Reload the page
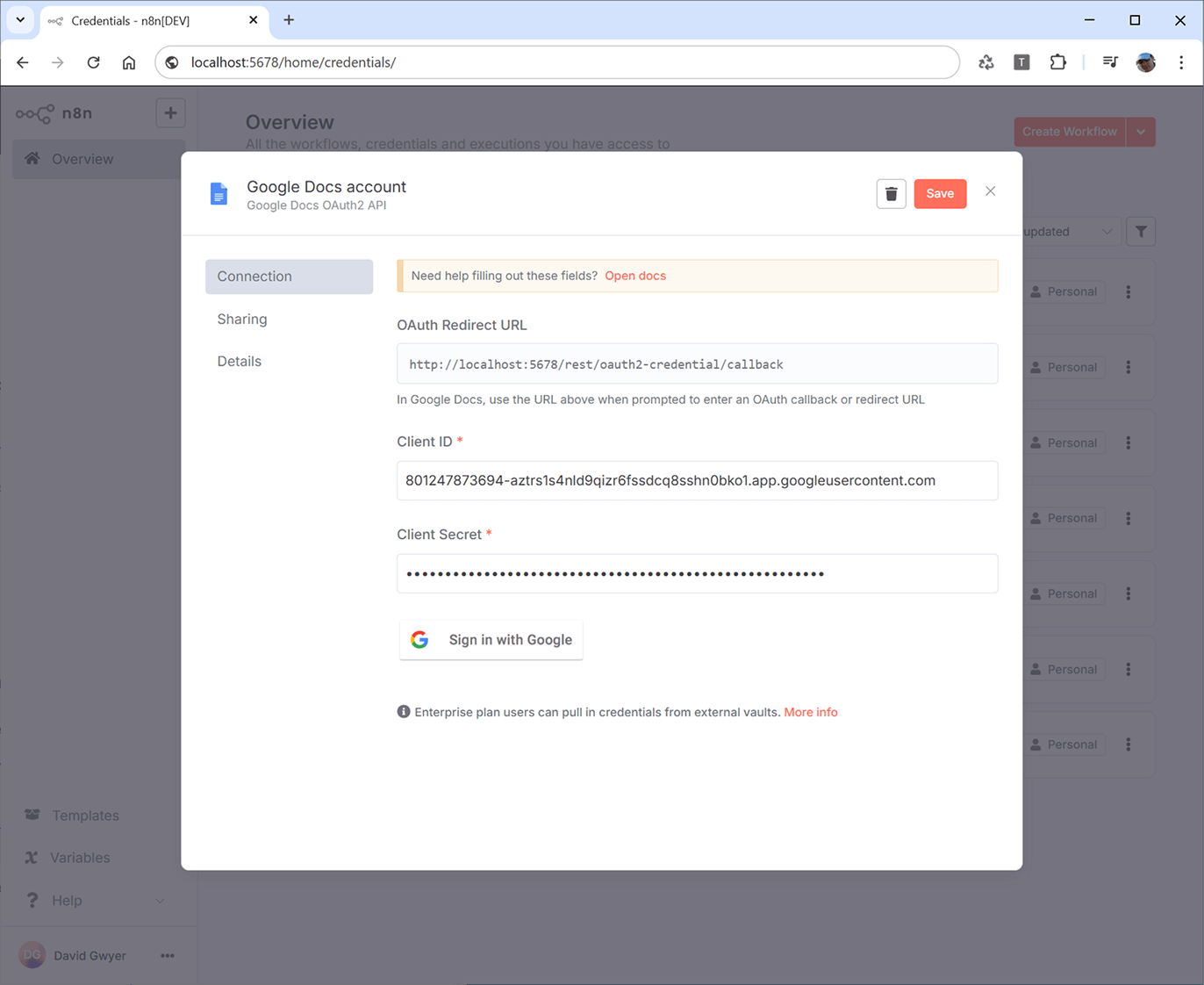The height and width of the screenshot is (985, 1204). (93, 62)
